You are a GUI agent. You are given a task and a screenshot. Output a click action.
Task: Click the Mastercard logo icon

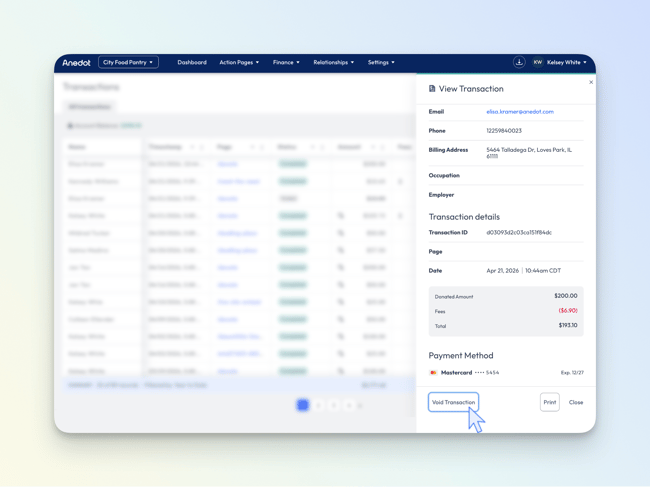click(433, 372)
